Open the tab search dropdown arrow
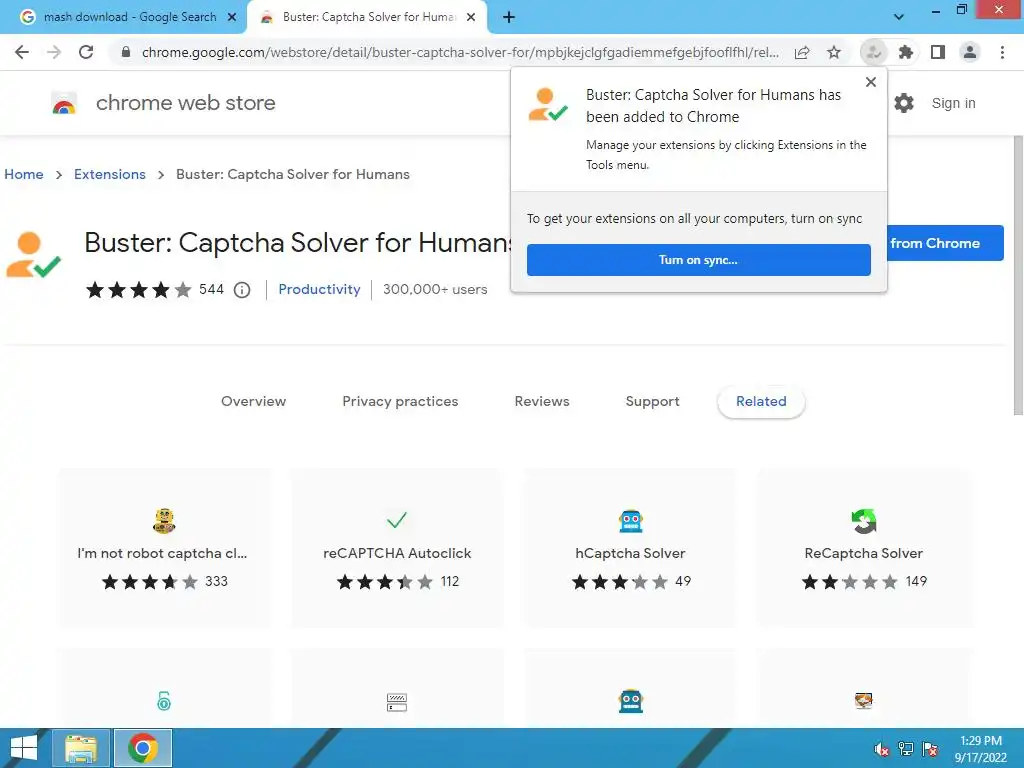 [899, 18]
